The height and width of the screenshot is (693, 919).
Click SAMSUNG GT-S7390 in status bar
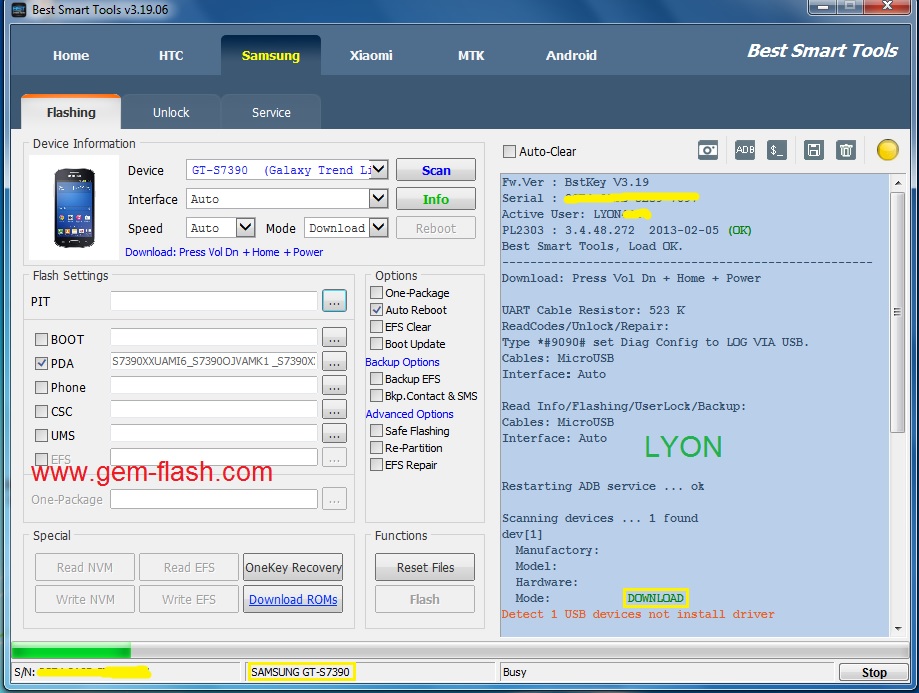301,672
